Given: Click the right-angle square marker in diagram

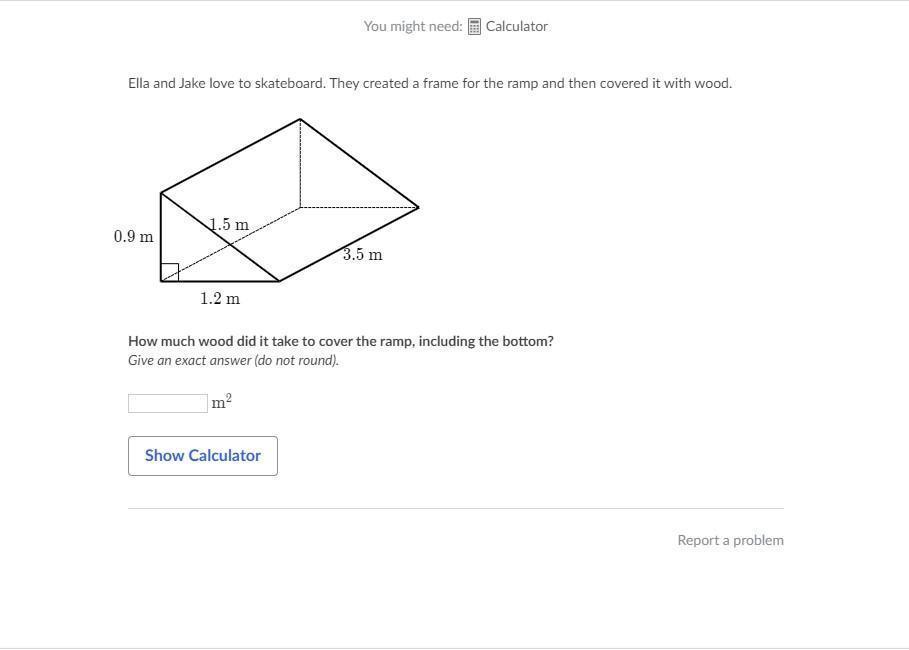Looking at the screenshot, I should click(x=170, y=272).
